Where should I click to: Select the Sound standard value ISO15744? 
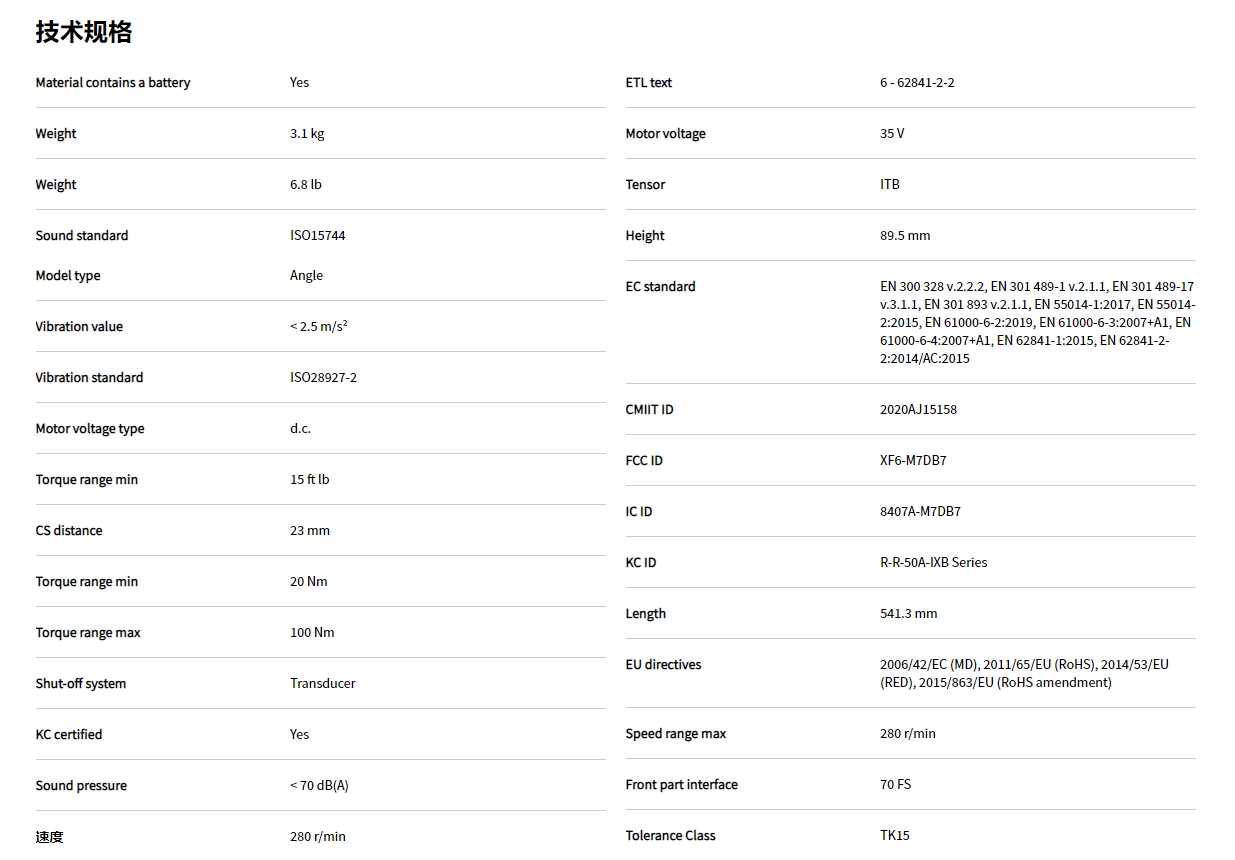point(317,235)
